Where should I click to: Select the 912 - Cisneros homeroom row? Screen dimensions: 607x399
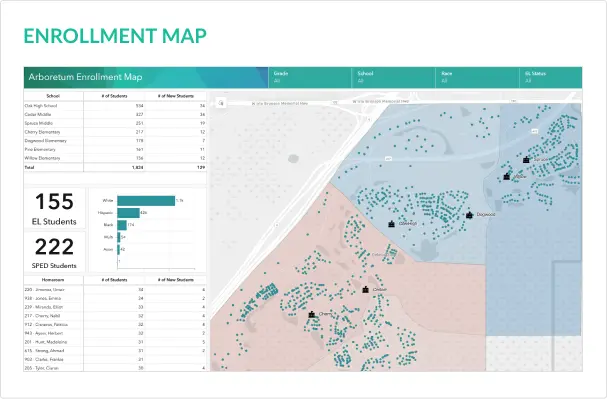115,325
